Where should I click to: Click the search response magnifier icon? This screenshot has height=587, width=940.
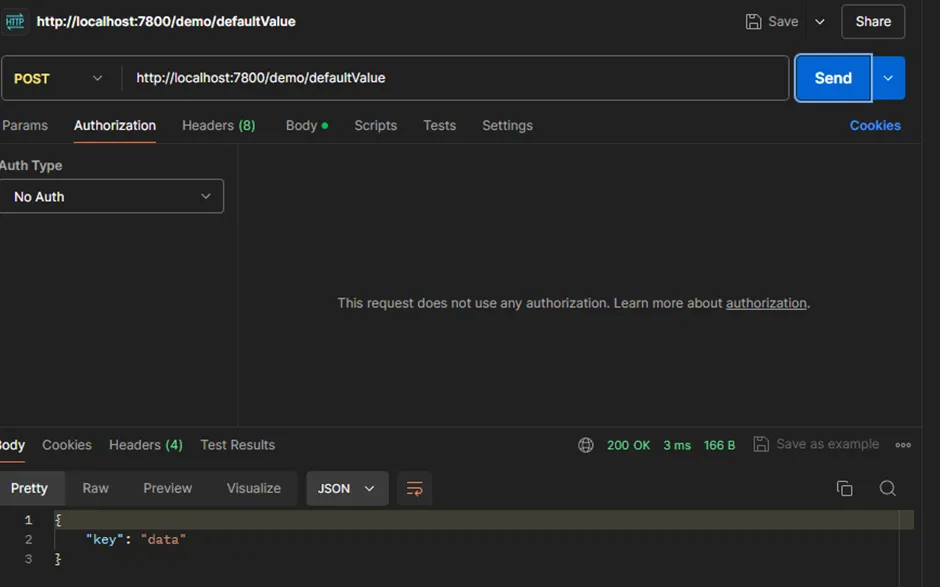pyautogui.click(x=887, y=489)
